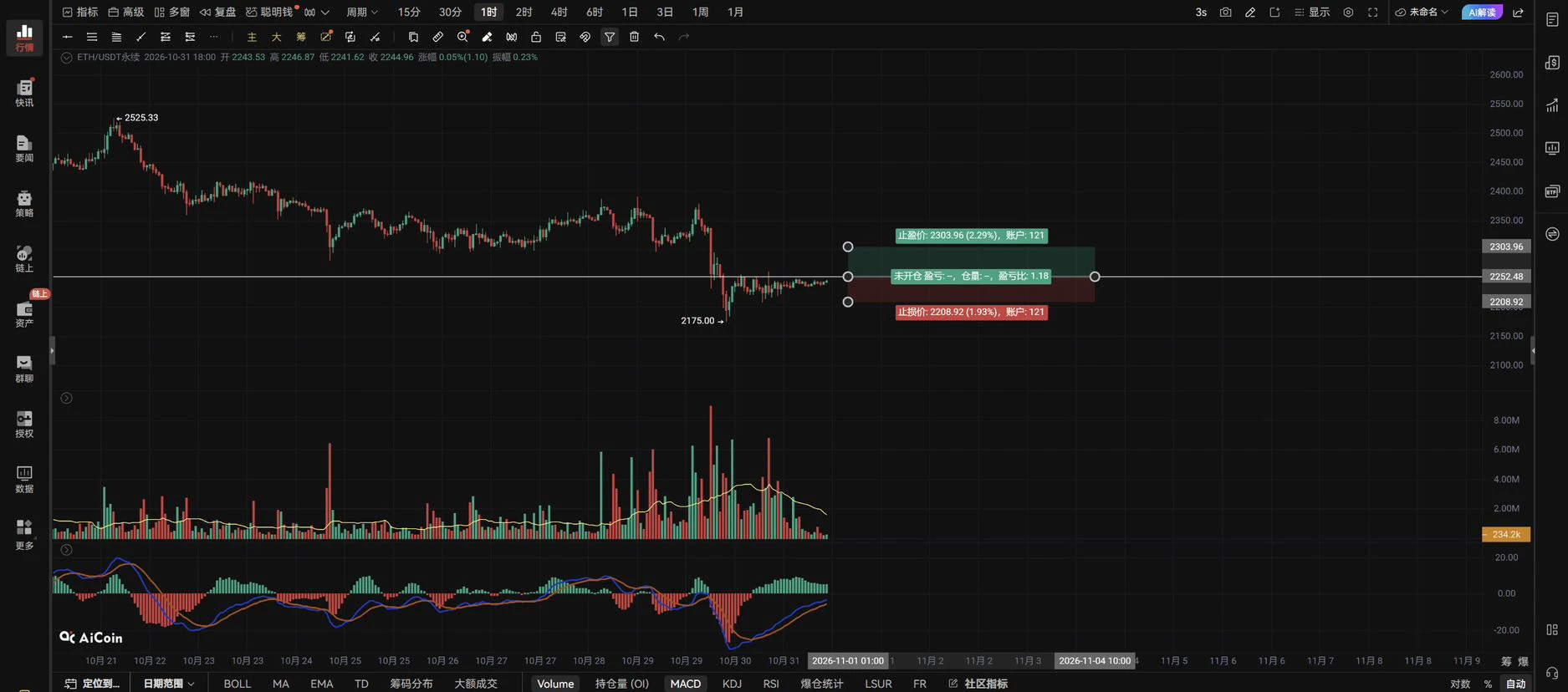This screenshot has height=692, width=1568.
Task: Click the hexagon settings icon in top bar
Action: point(1348,13)
